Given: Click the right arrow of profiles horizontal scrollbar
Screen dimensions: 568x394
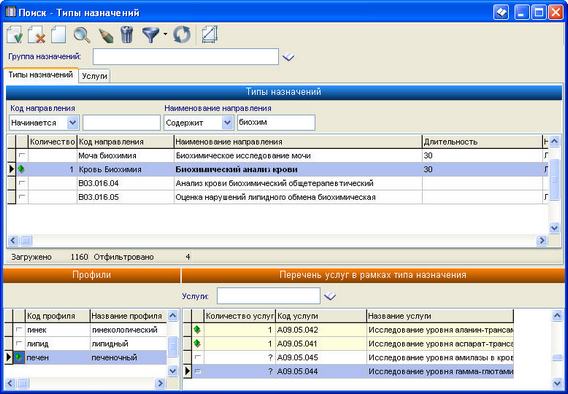Looking at the screenshot, I should (x=160, y=383).
